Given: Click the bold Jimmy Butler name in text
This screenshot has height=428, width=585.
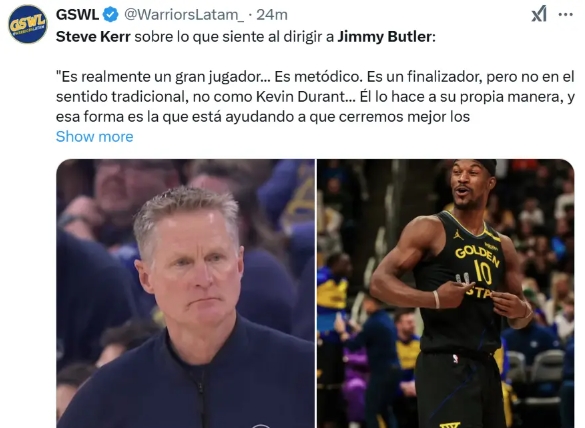Looking at the screenshot, I should pyautogui.click(x=384, y=37).
